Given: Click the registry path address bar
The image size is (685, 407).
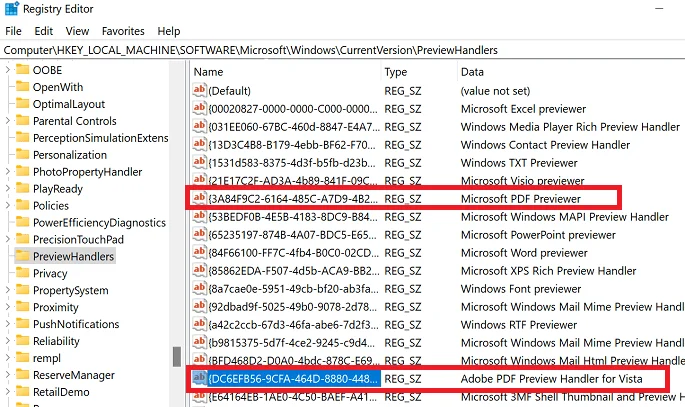Looking at the screenshot, I should point(342,50).
